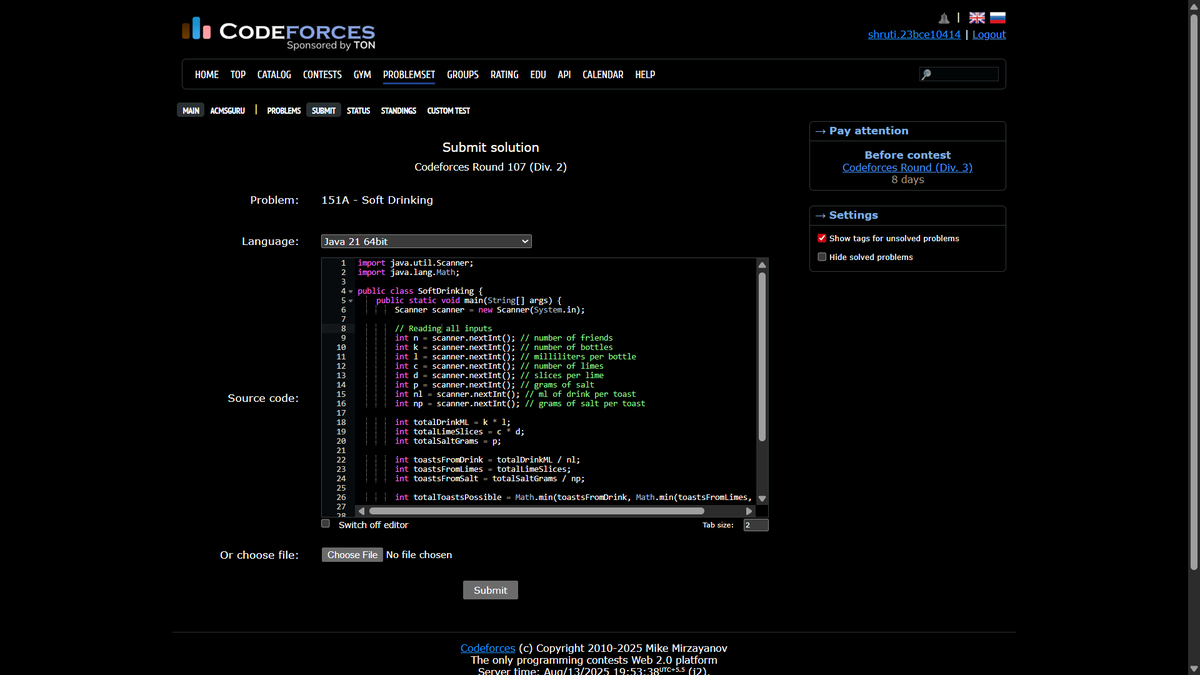Open CONTESTS menu item

click(x=322, y=74)
